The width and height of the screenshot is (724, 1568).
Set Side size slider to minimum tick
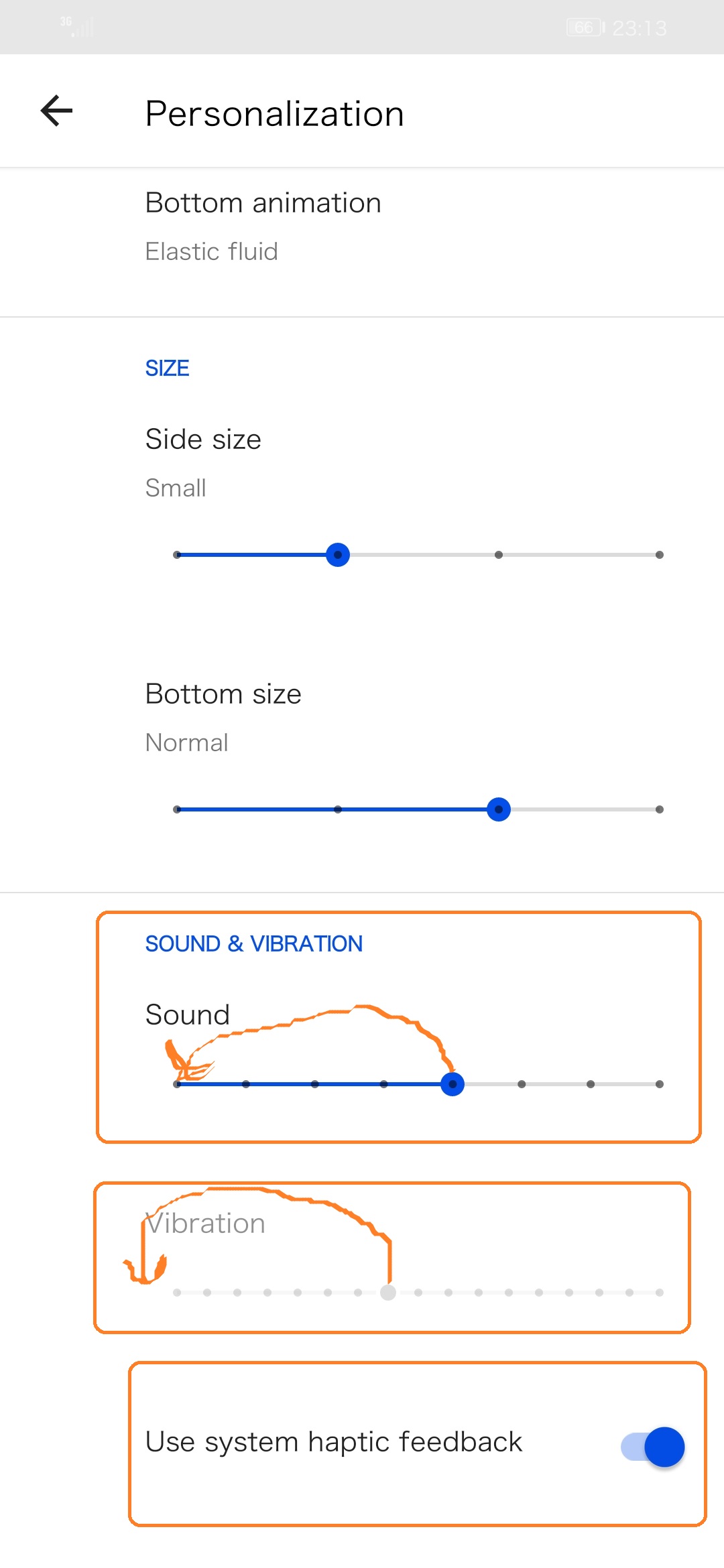(177, 555)
